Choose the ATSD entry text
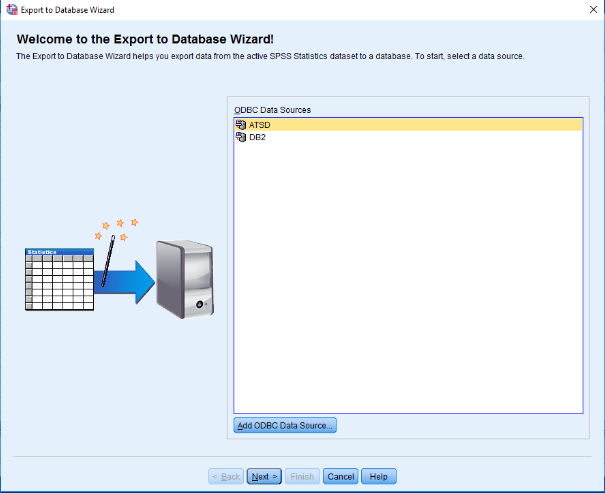605x493 pixels. 260,125
